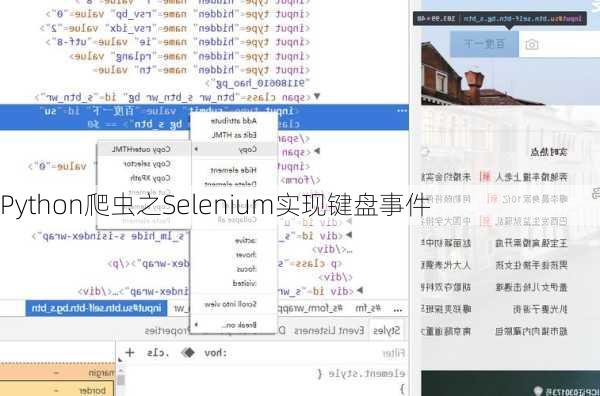The height and width of the screenshot is (396, 600).
Task: Select the hidden input row named rqlang
Action: (x=189, y=56)
